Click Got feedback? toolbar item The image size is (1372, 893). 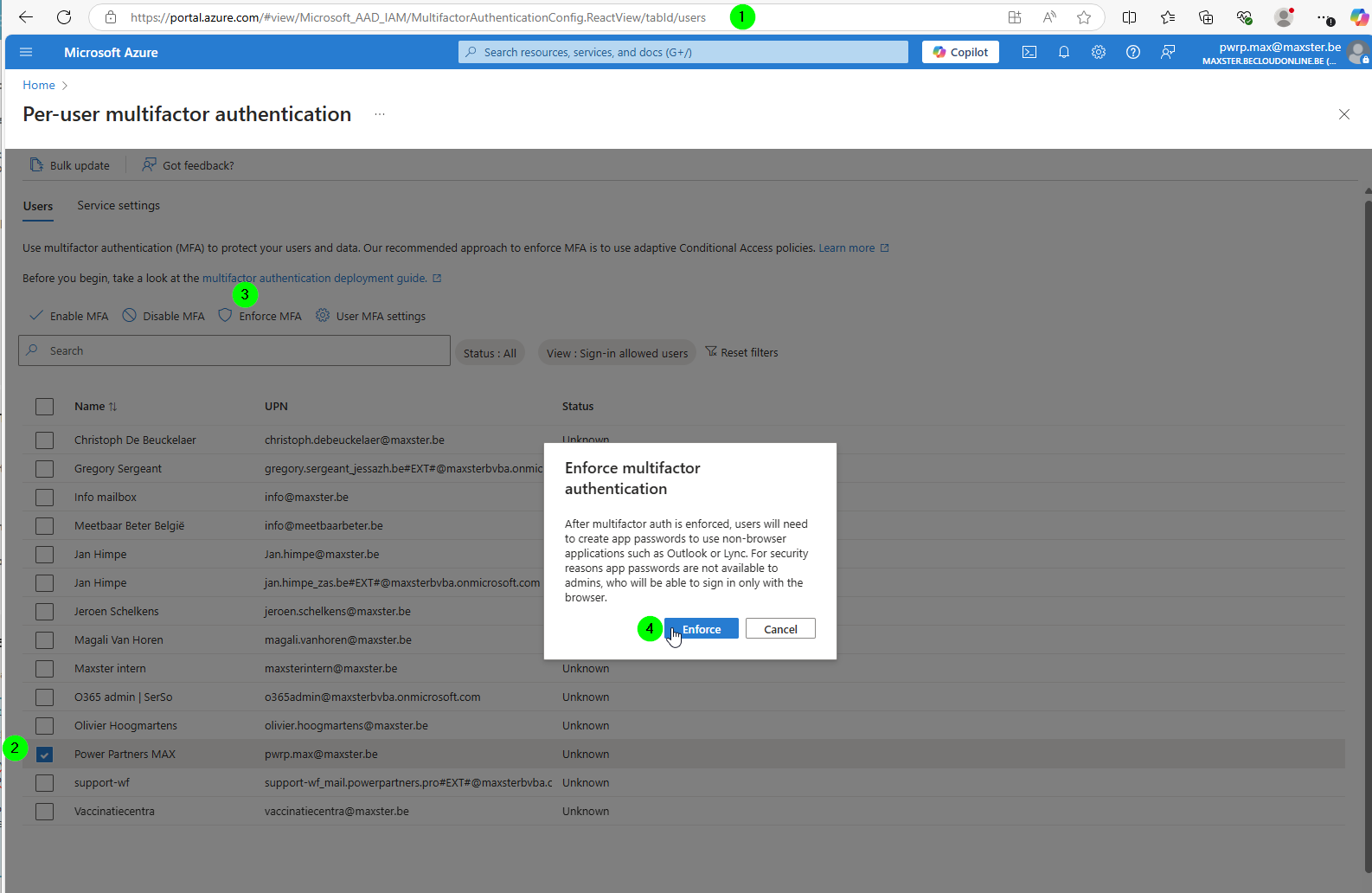coord(188,165)
